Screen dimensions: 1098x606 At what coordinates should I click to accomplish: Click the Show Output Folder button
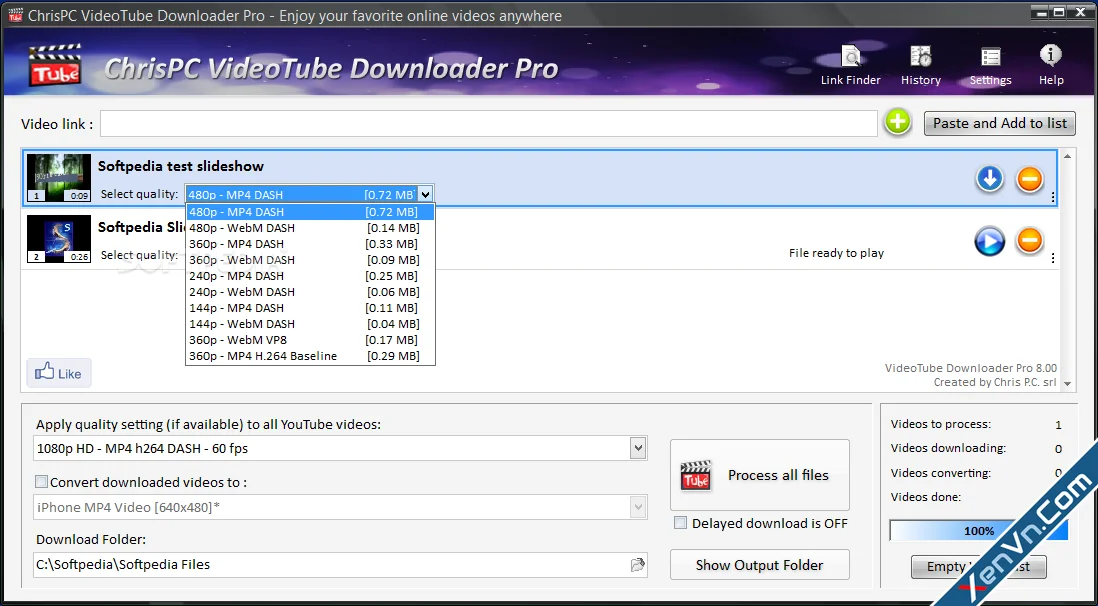pyautogui.click(x=759, y=565)
